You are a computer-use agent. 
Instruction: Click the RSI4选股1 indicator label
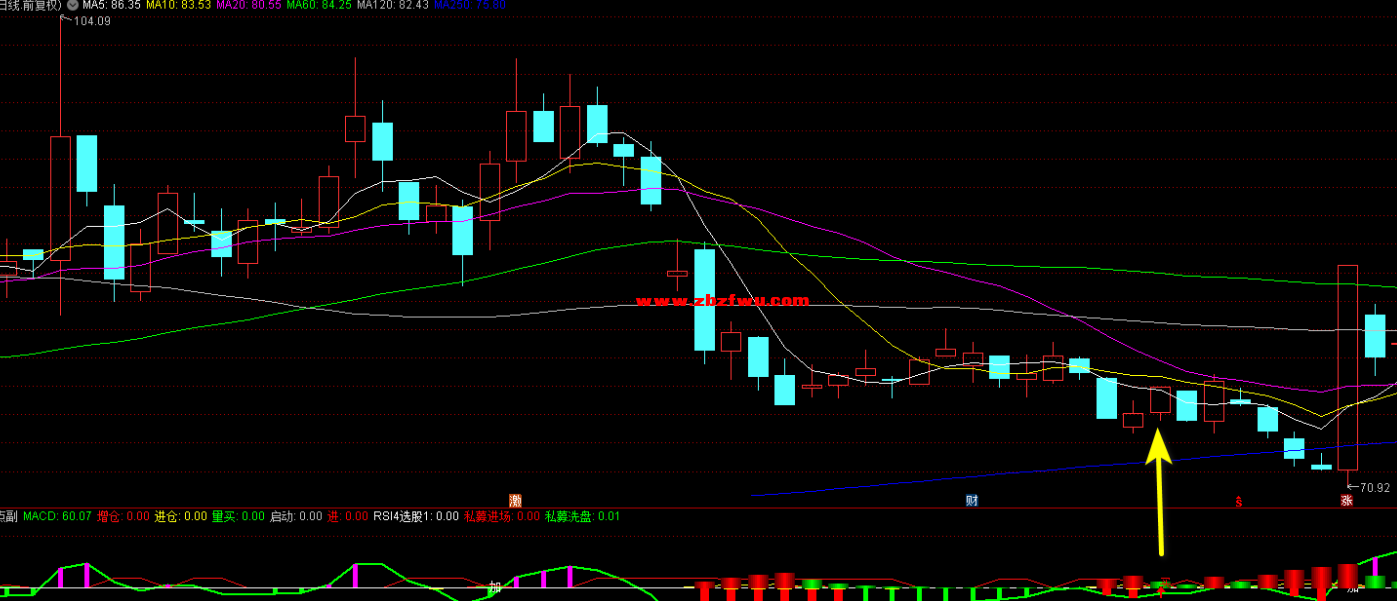[x=416, y=516]
